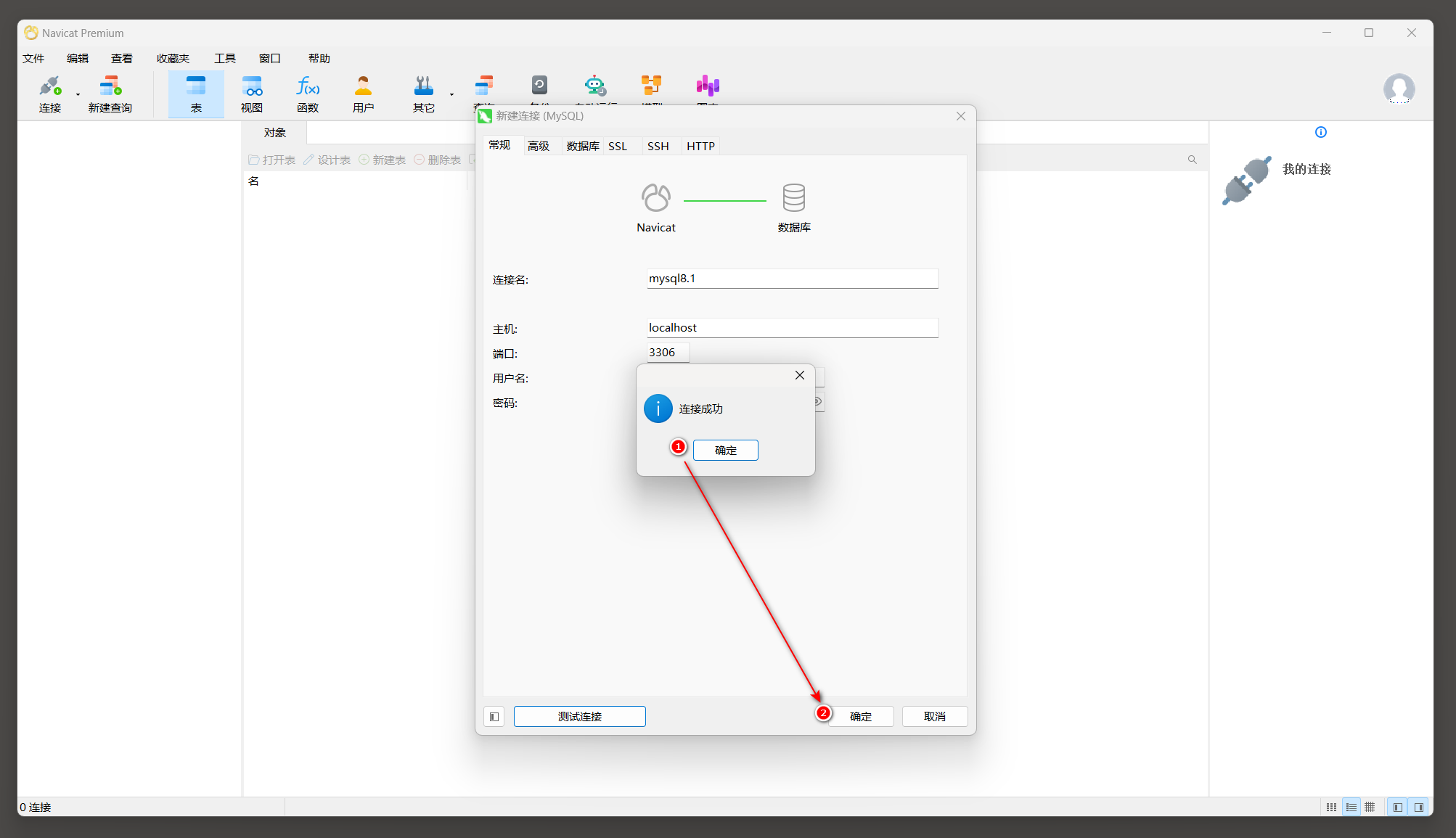Screen dimensions: 1456x838
Task: Click the user avatar icon at top right
Action: click(1399, 89)
